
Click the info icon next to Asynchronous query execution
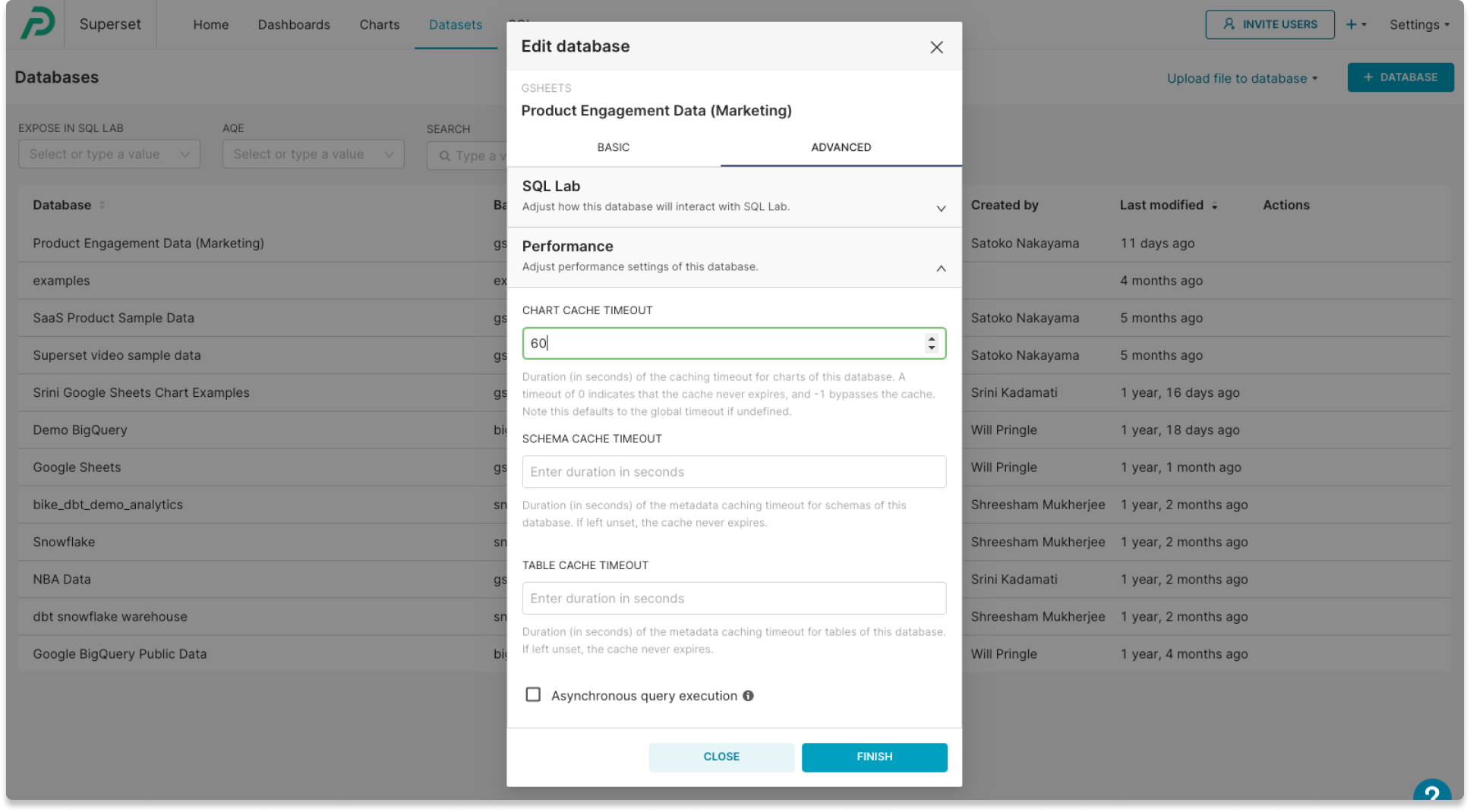click(x=749, y=695)
